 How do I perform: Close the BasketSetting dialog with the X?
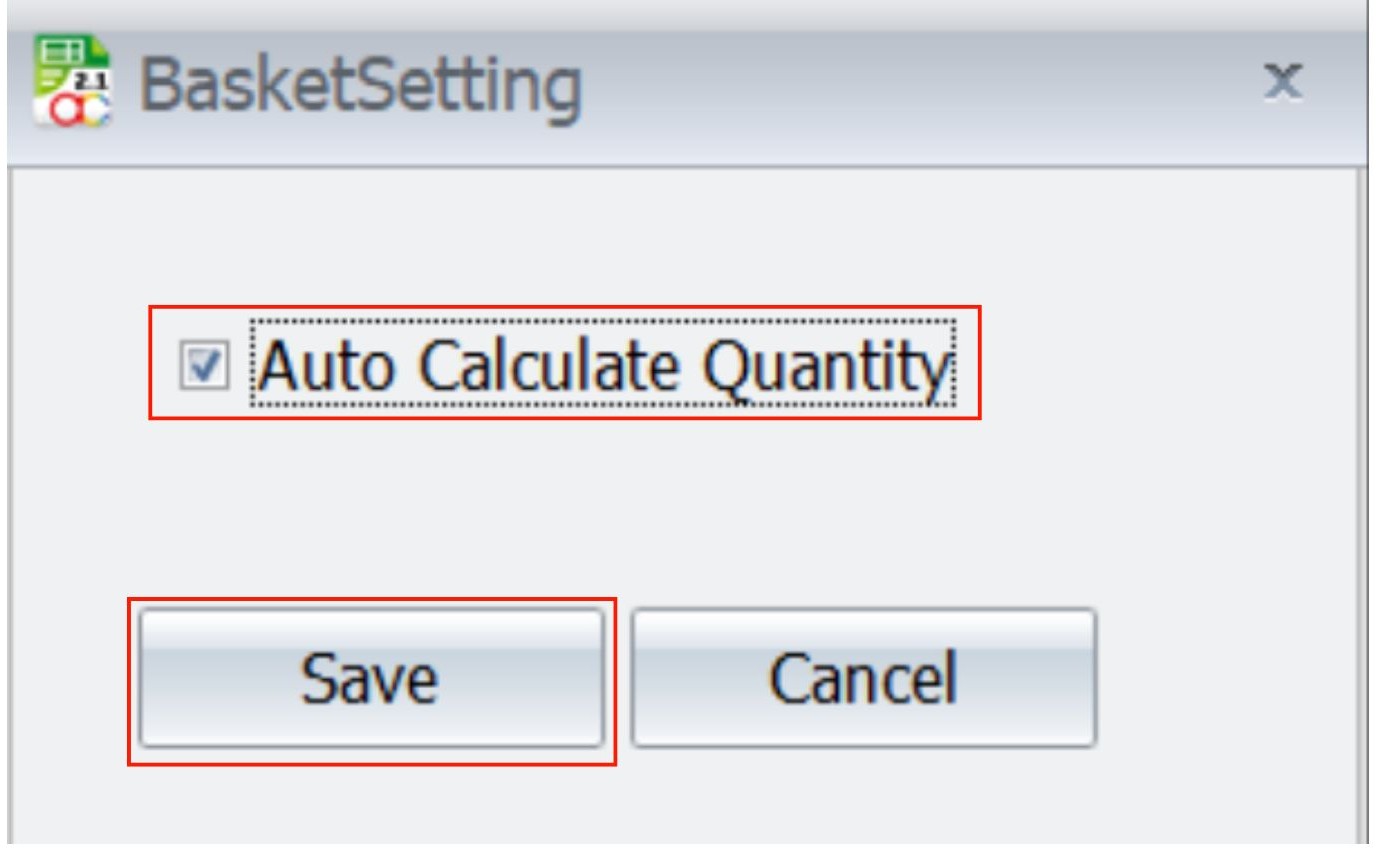click(1282, 82)
